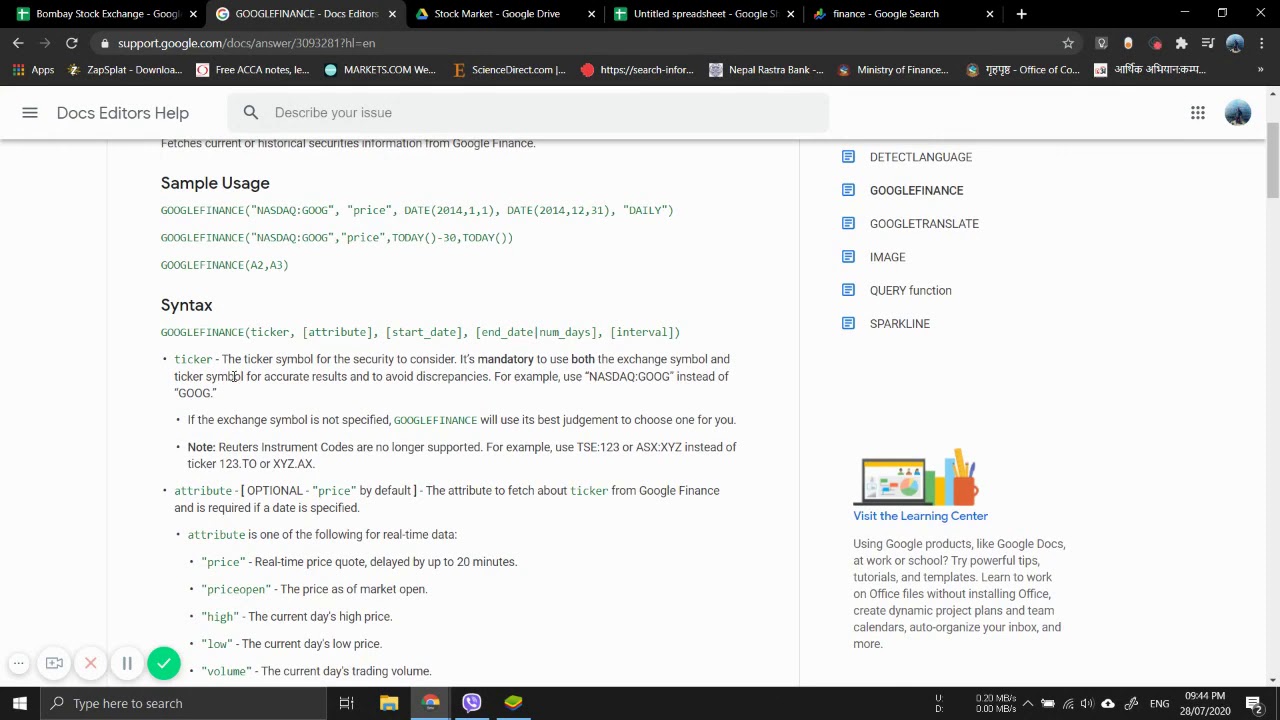Open recorder's more options ellipsis
1280x720 pixels.
[x=18, y=663]
